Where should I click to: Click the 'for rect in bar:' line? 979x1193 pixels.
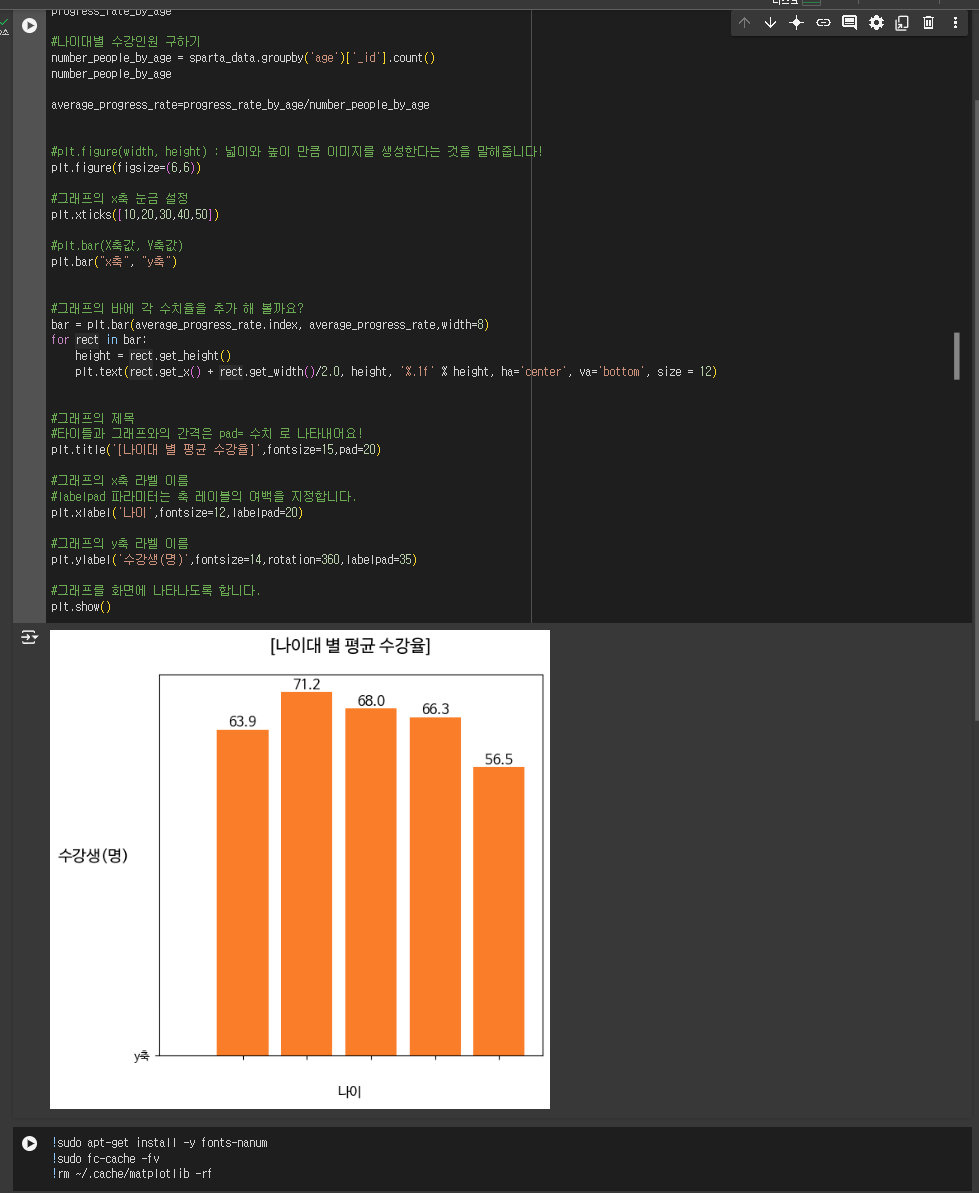(99, 340)
